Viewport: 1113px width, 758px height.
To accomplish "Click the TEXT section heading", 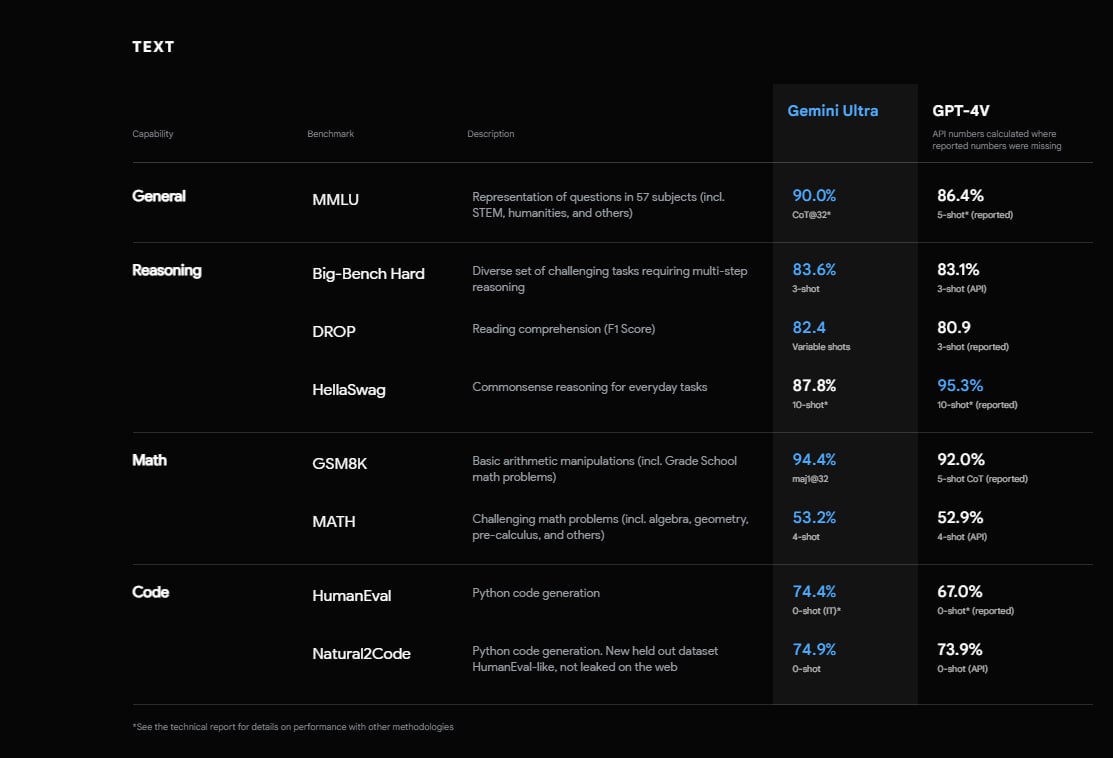I will [153, 47].
